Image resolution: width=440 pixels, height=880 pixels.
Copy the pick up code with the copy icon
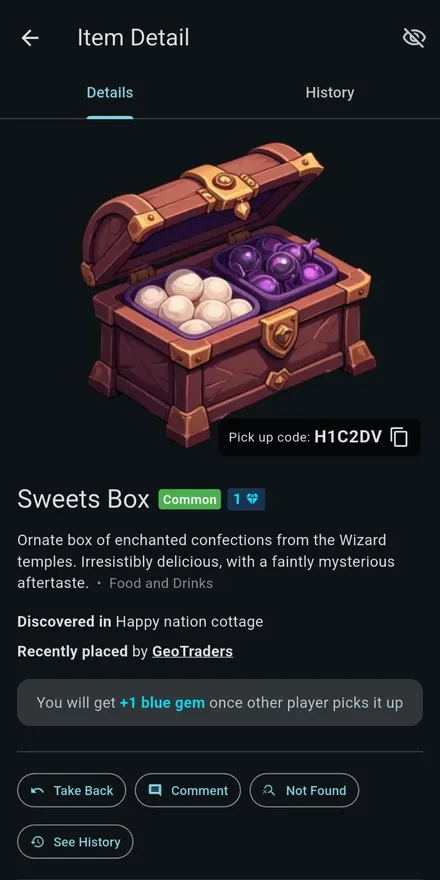399,437
